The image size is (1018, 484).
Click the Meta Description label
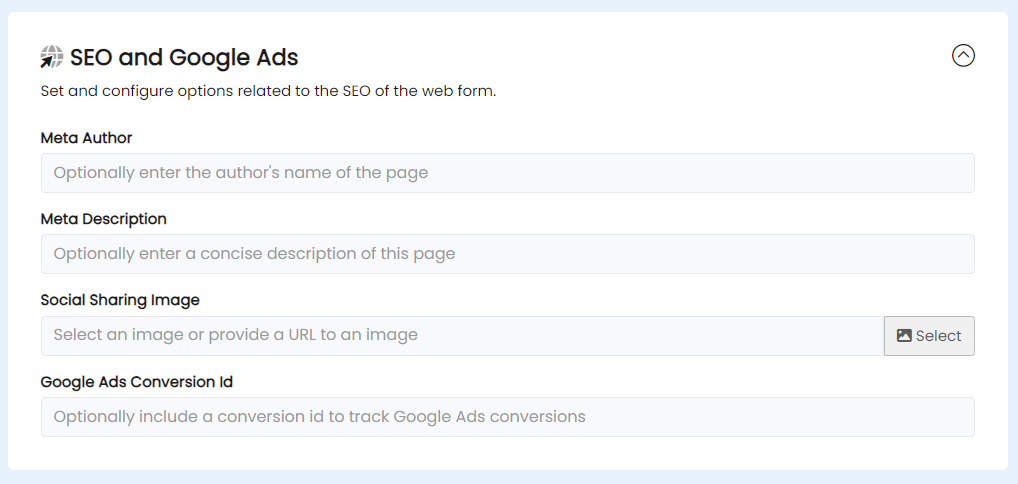pos(103,219)
